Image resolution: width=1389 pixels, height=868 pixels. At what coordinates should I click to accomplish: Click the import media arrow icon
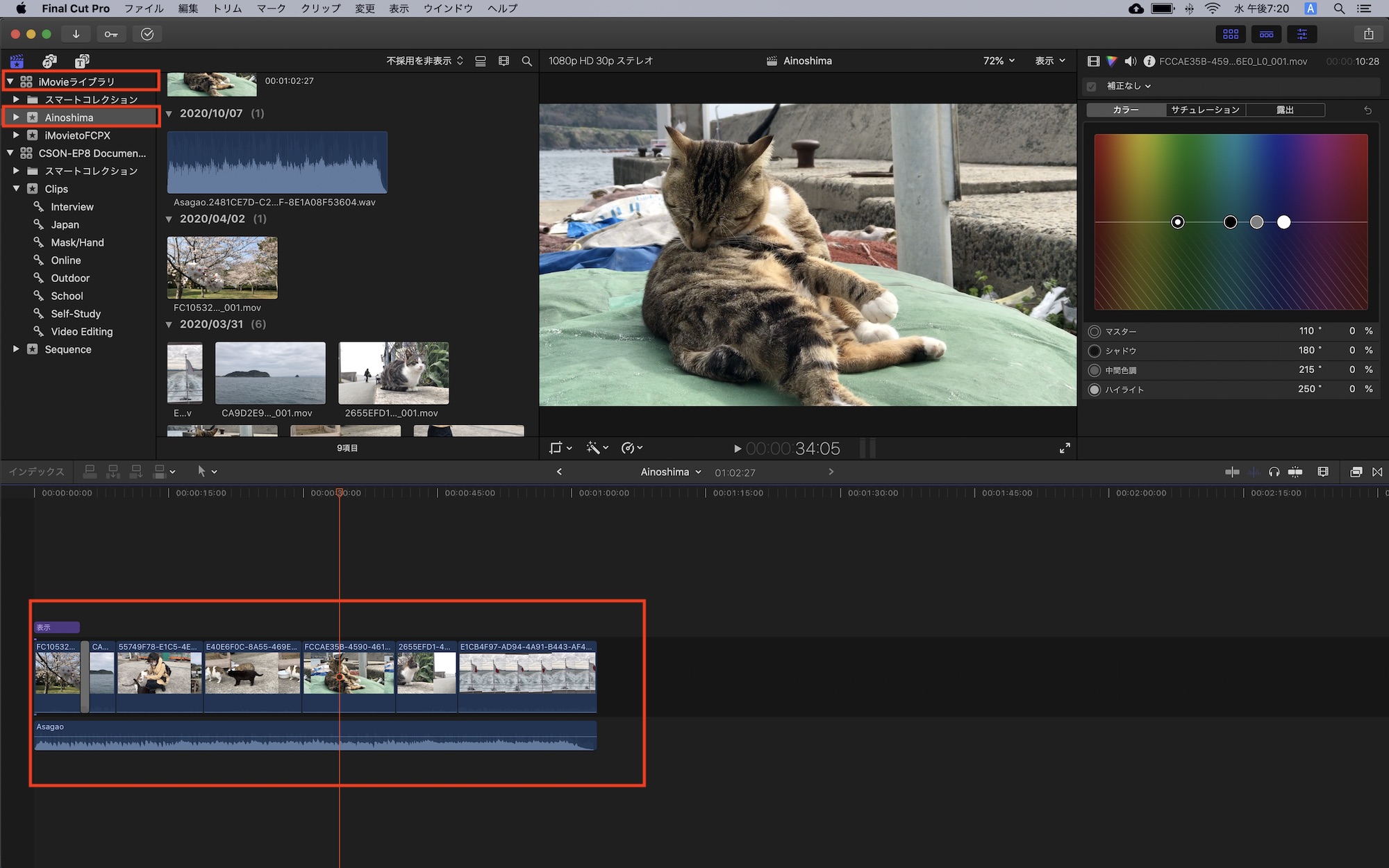tap(76, 34)
